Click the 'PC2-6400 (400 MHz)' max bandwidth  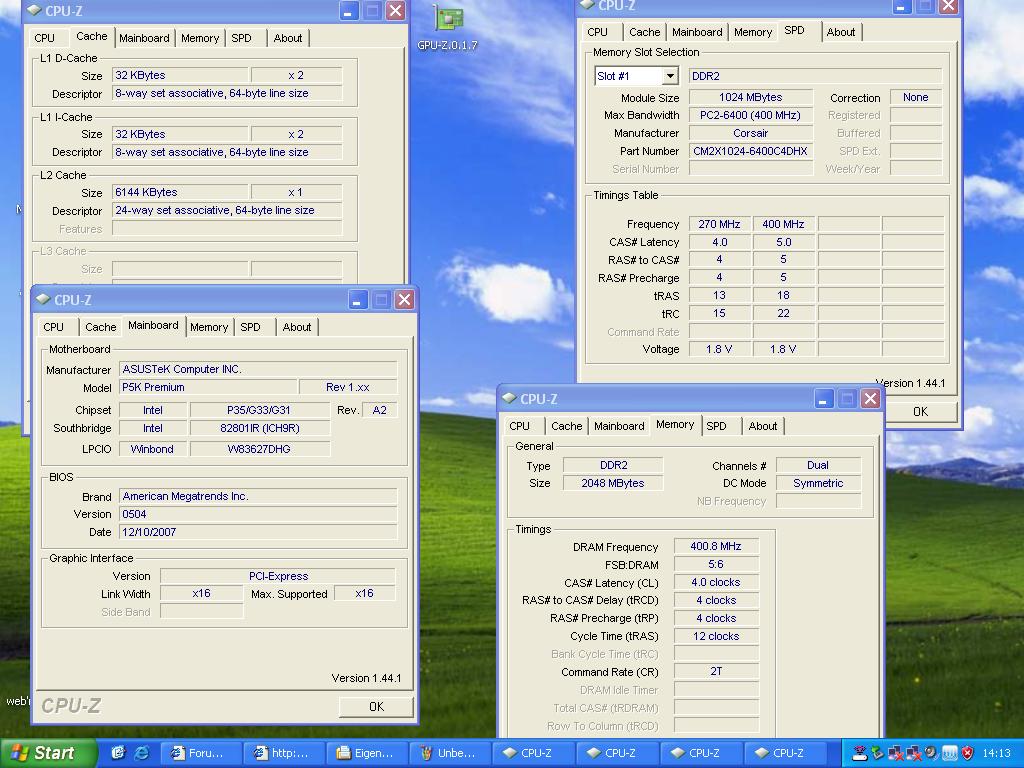coord(750,116)
